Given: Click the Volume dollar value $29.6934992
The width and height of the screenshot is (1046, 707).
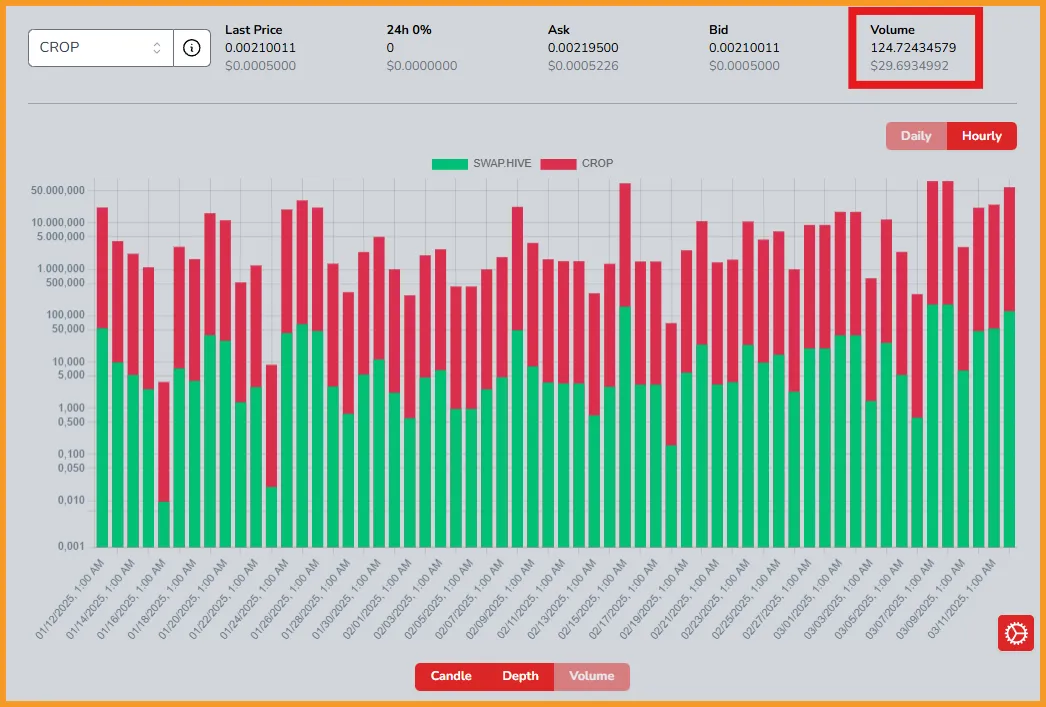Looking at the screenshot, I should tap(909, 66).
